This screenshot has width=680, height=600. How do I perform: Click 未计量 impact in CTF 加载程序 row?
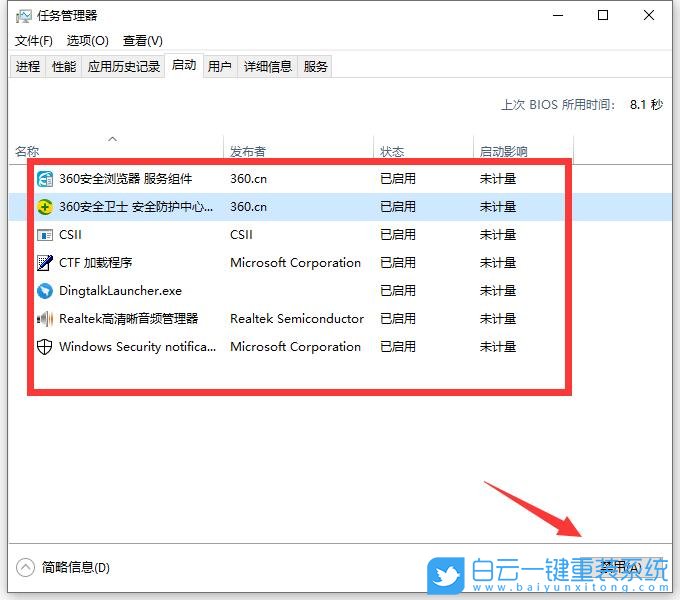(498, 263)
